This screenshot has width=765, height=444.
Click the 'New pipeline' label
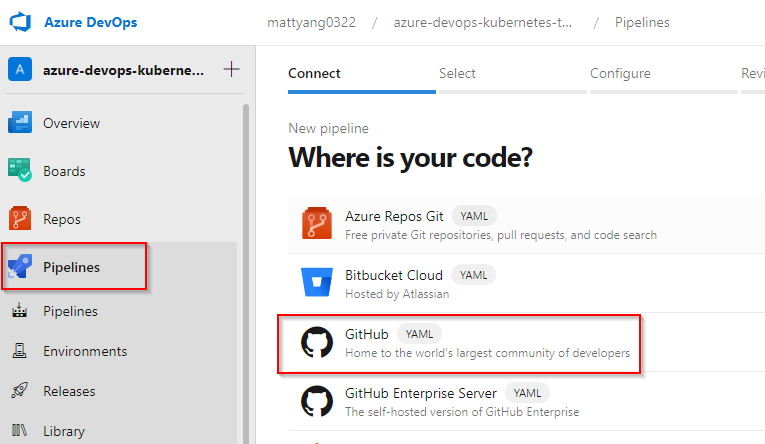[x=328, y=128]
